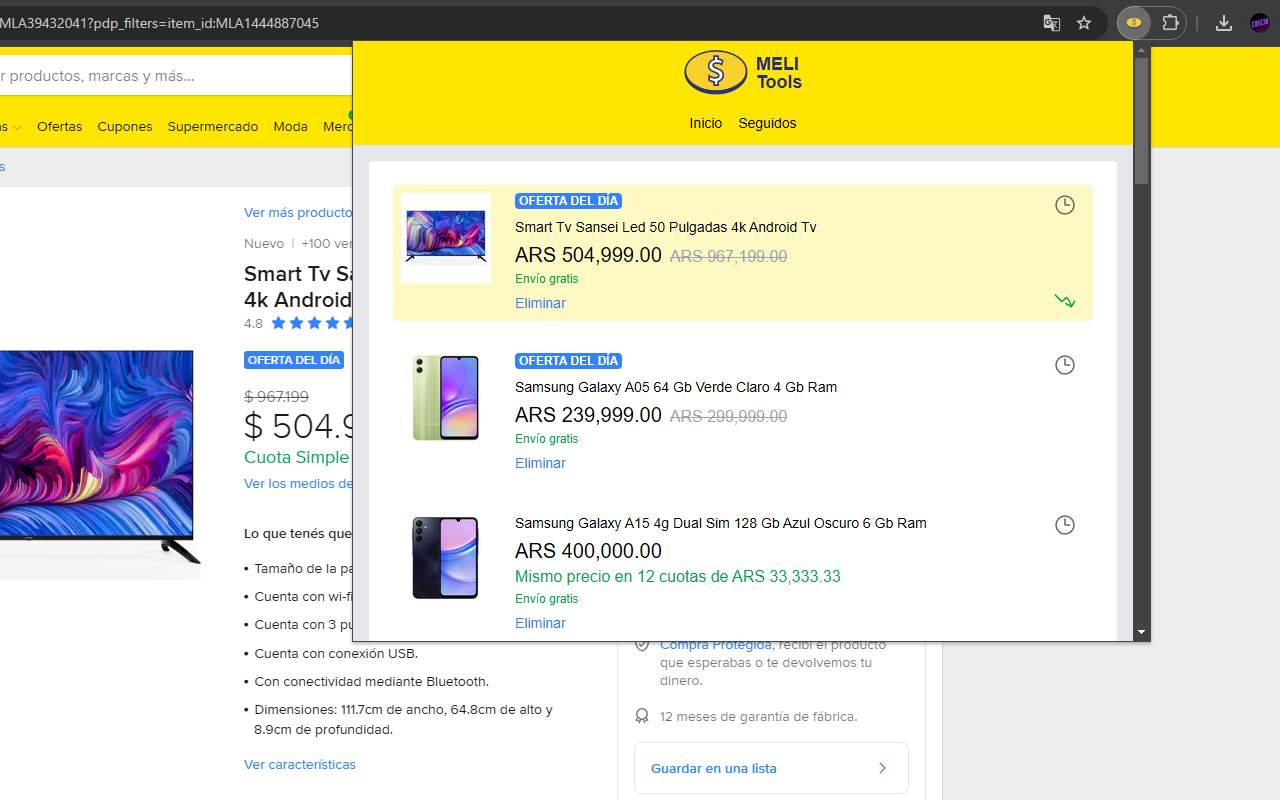
Task: Click the popup scrollbar thumb
Action: [1142, 121]
